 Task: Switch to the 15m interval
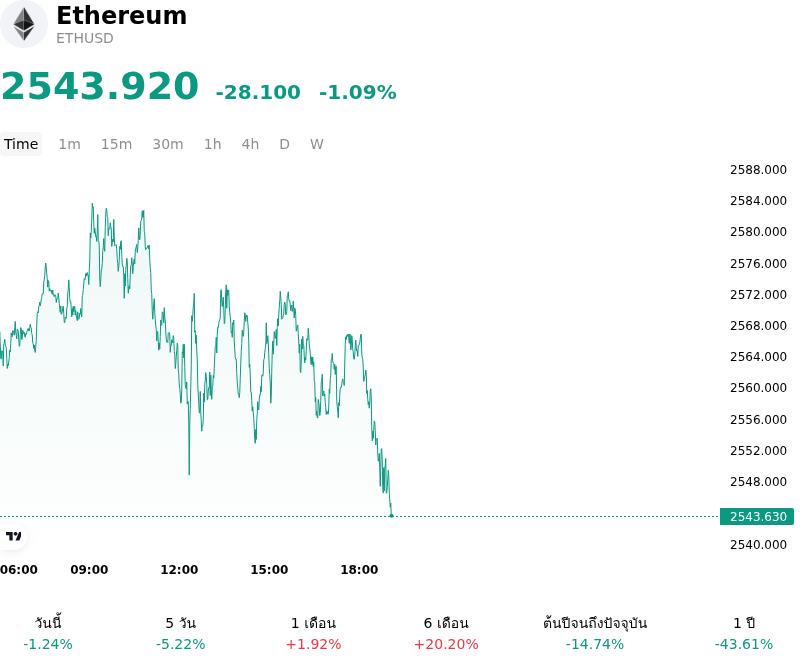pos(116,144)
